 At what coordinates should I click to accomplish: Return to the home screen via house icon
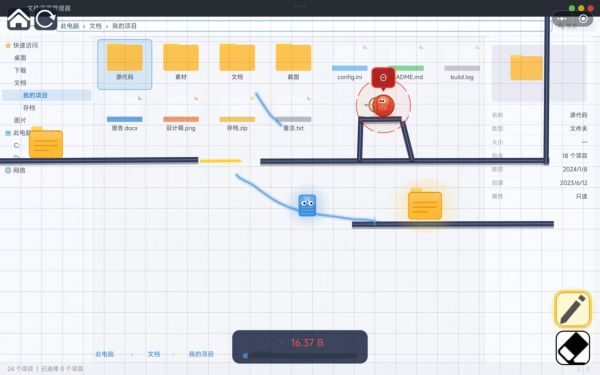[18, 19]
